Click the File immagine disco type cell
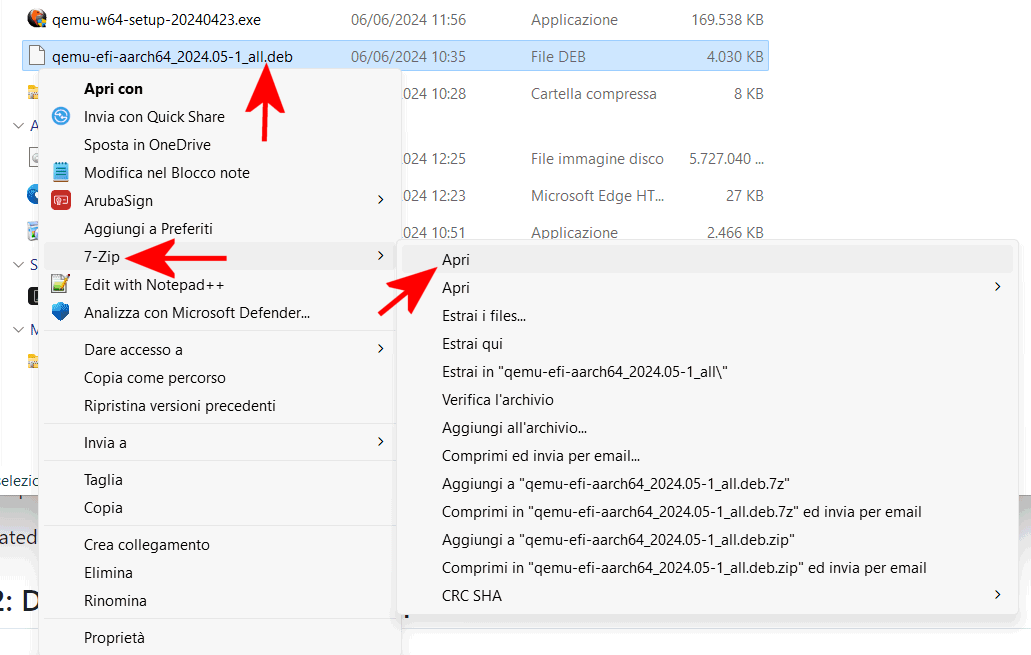1031x655 pixels. tap(597, 159)
